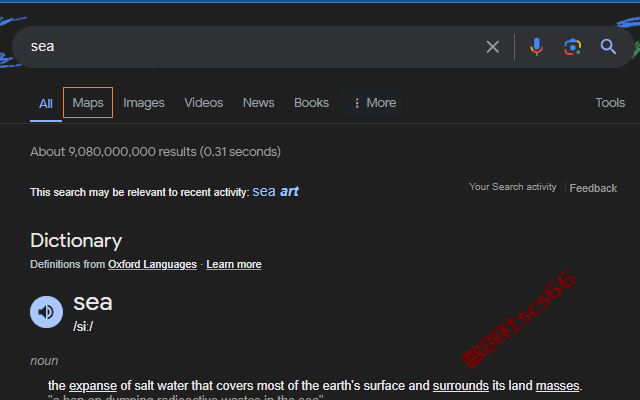The width and height of the screenshot is (640, 400).
Task: Switch to the Images tab
Action: (144, 103)
